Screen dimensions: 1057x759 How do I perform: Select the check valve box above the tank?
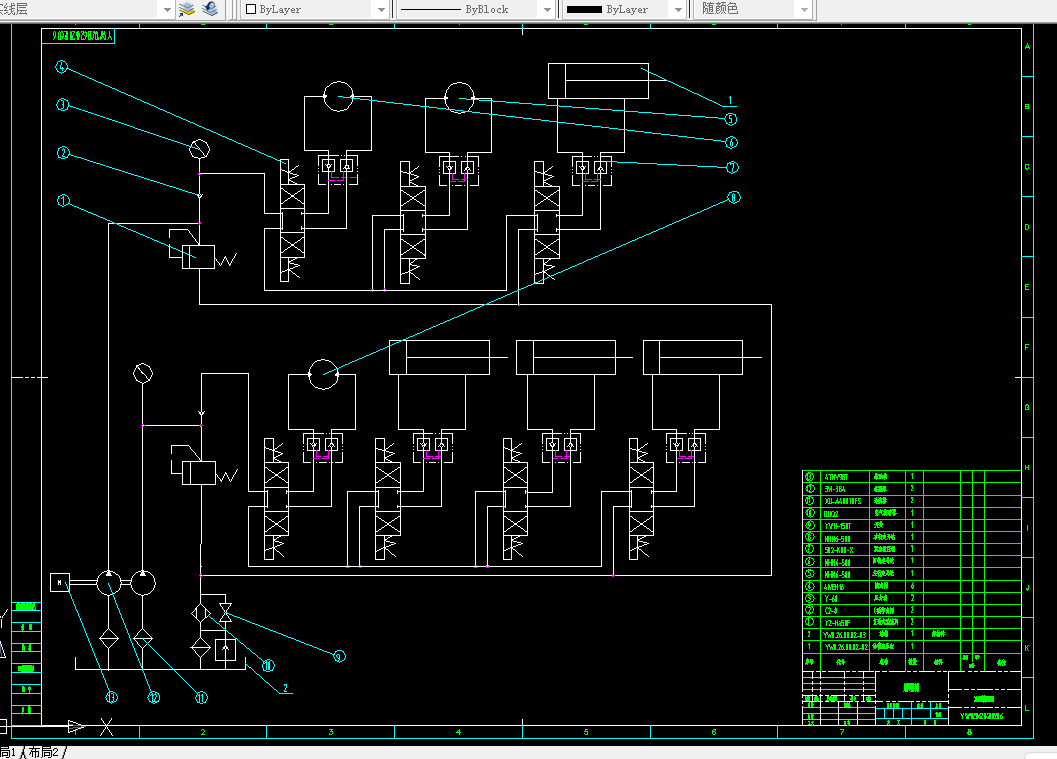pyautogui.click(x=225, y=649)
